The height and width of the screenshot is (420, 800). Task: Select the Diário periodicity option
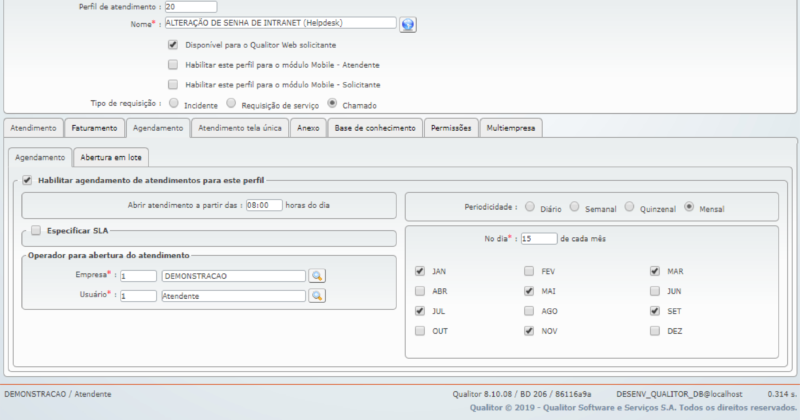pos(530,208)
